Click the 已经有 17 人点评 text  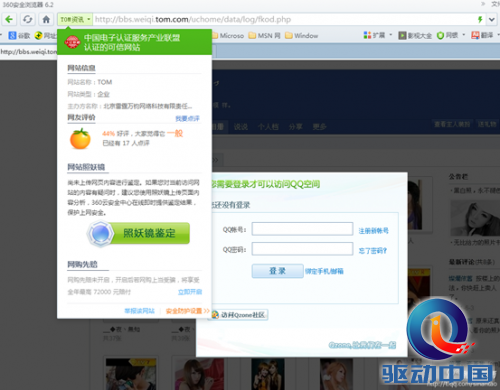[126, 143]
